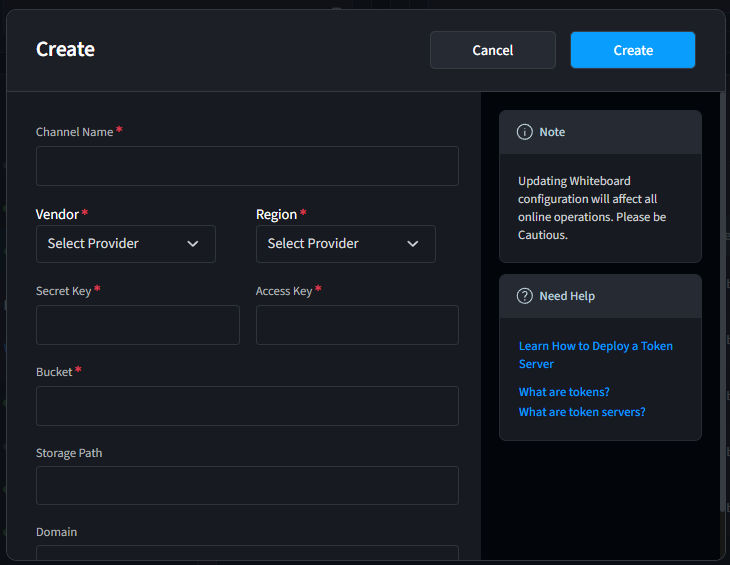Image resolution: width=730 pixels, height=565 pixels.
Task: Open the Vendor Select Provider dropdown
Action: pyautogui.click(x=126, y=244)
